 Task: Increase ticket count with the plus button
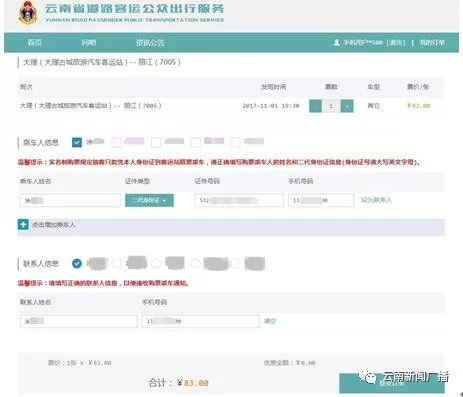(347, 106)
